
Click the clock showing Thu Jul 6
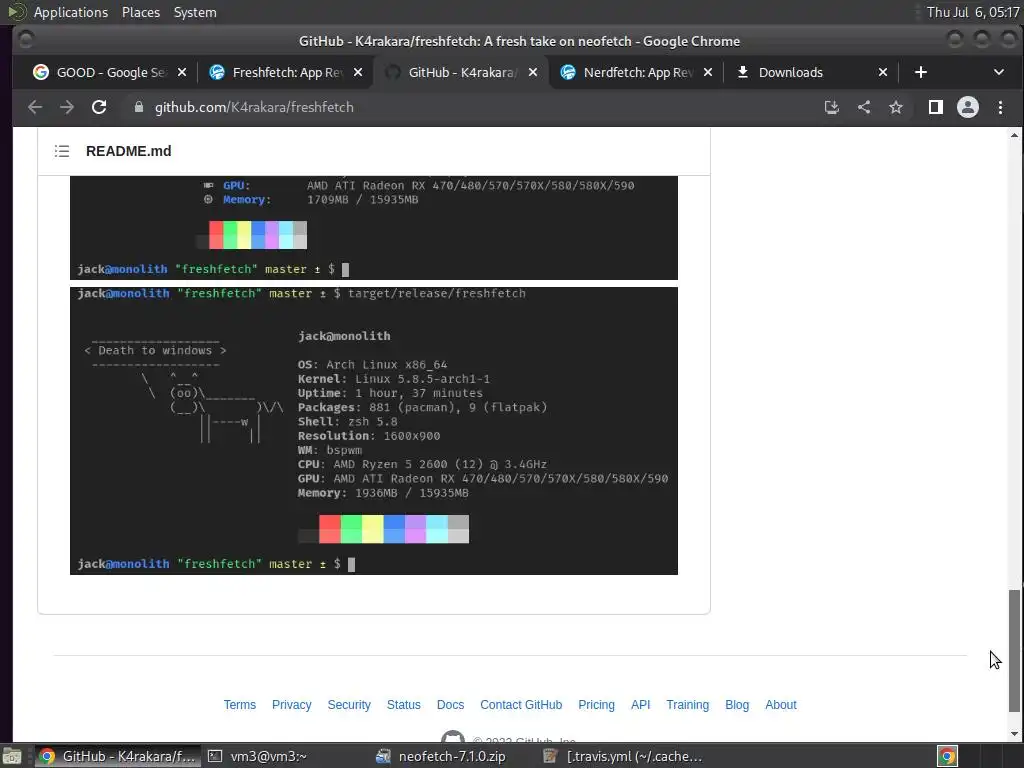pyautogui.click(x=972, y=12)
